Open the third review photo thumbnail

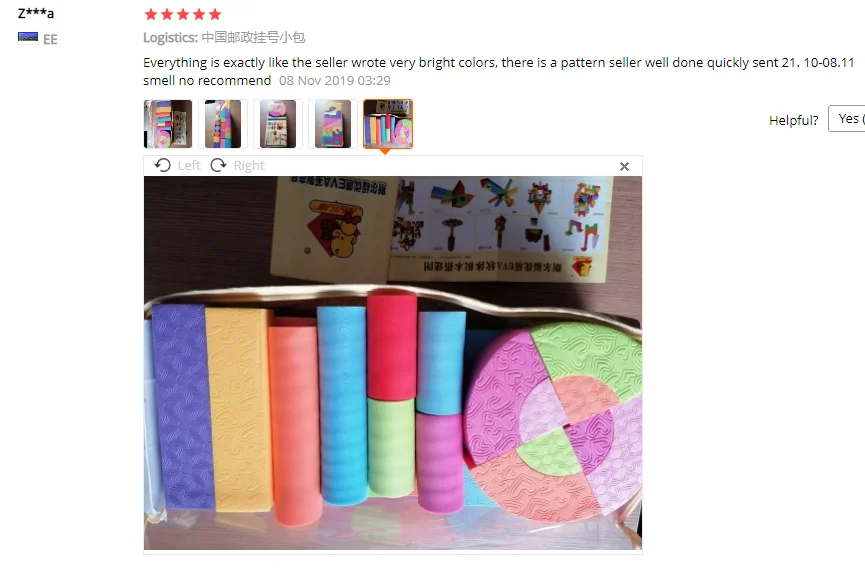tap(278, 124)
